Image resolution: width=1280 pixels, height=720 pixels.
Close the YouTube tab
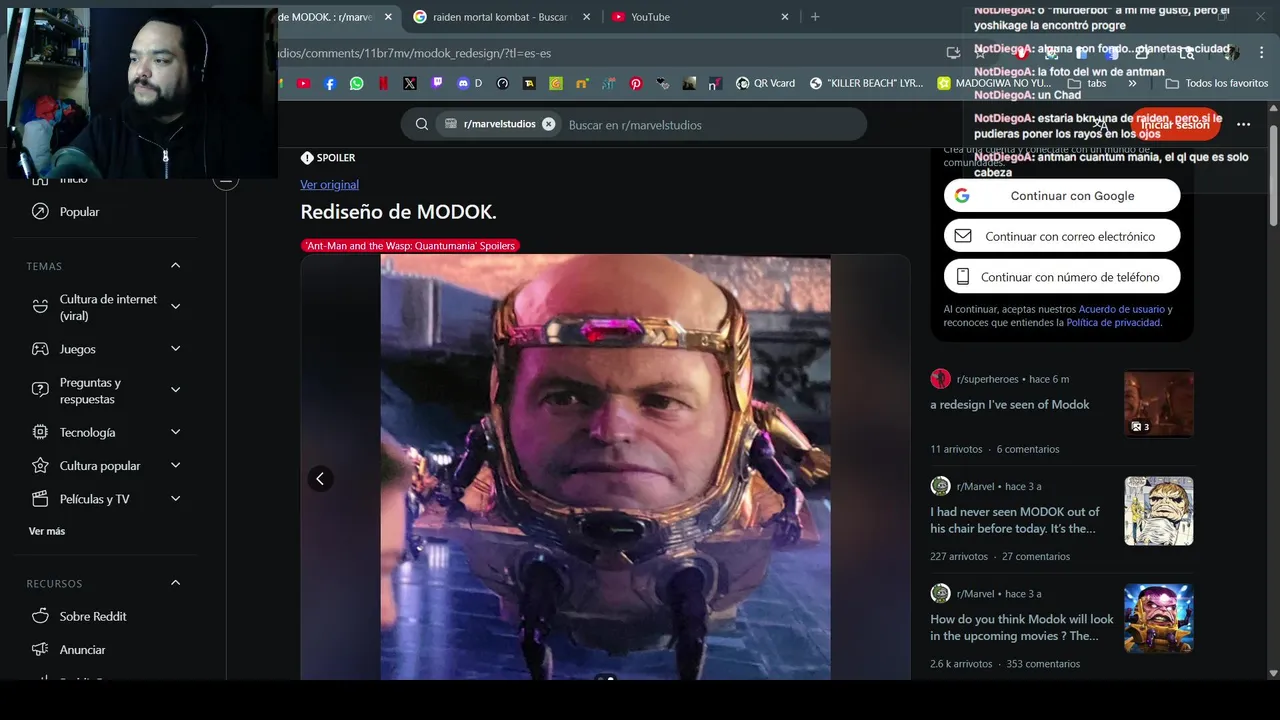tap(785, 17)
